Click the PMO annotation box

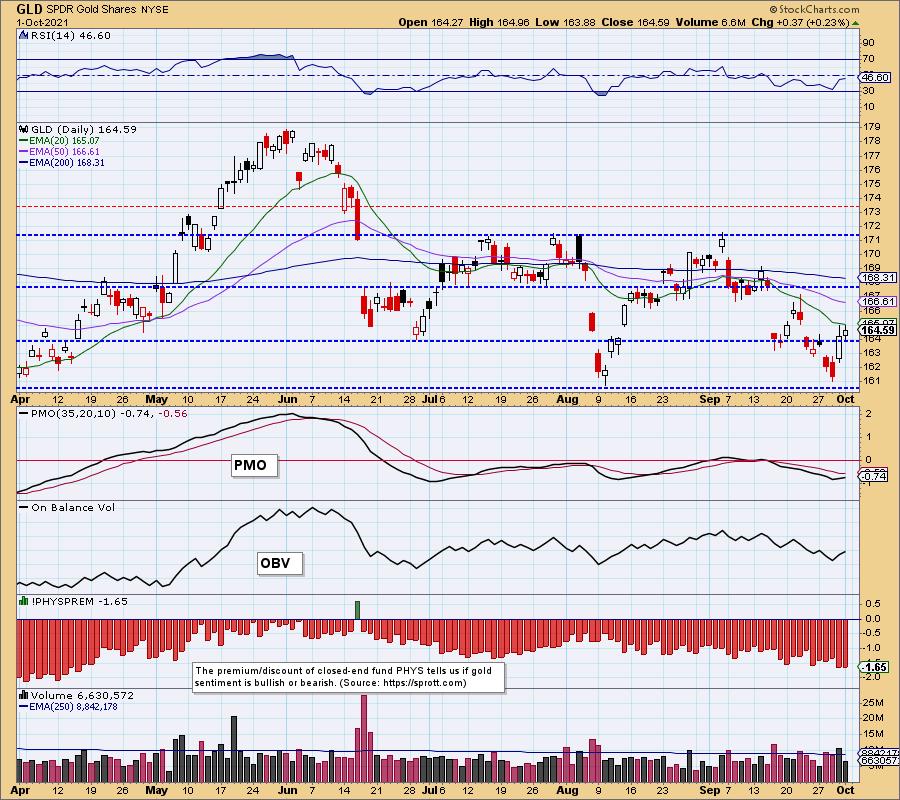point(254,465)
